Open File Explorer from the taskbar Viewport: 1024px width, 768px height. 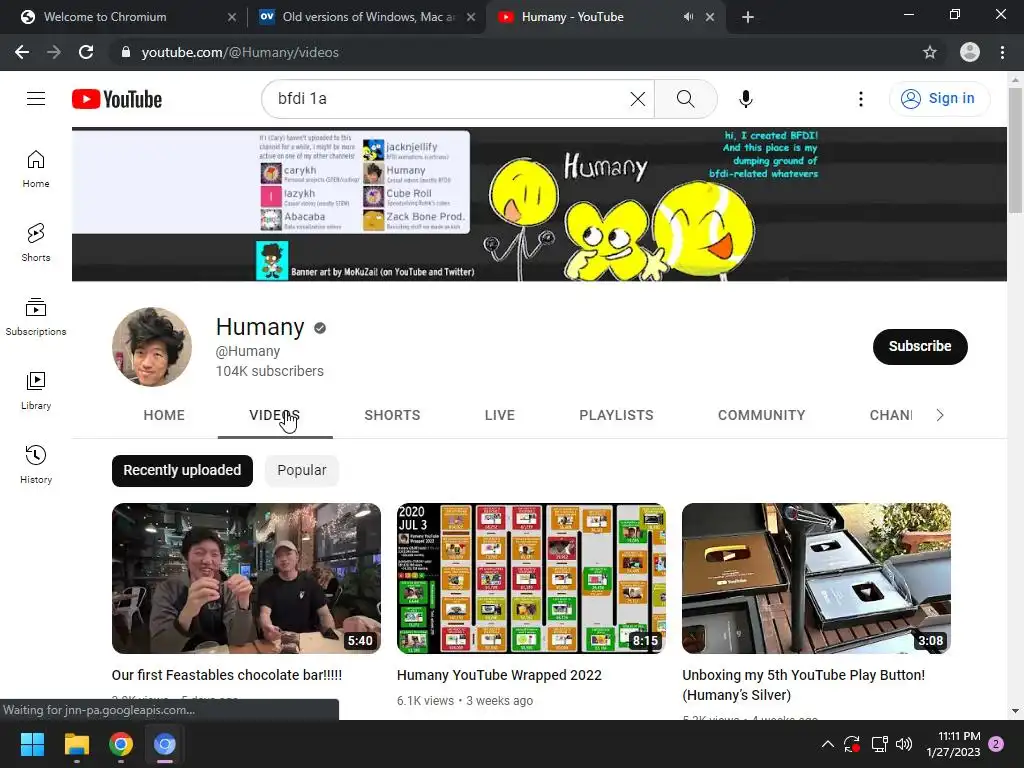click(76, 744)
